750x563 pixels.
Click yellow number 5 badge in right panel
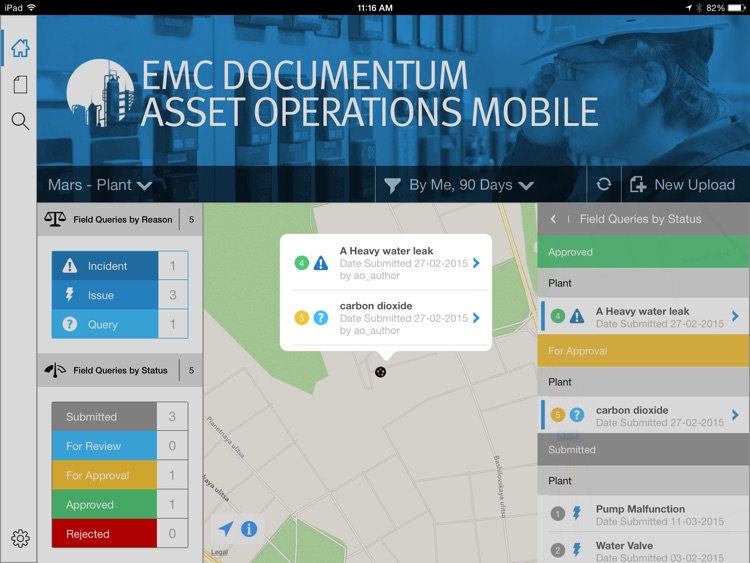558,415
